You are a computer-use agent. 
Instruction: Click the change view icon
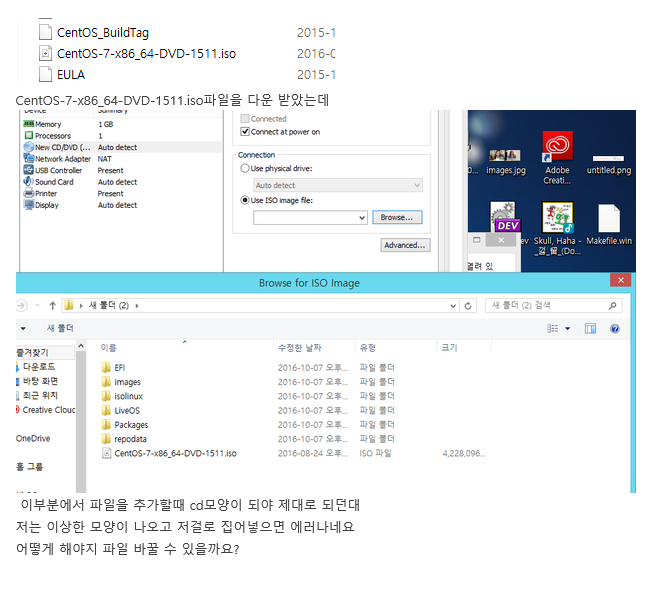click(553, 328)
